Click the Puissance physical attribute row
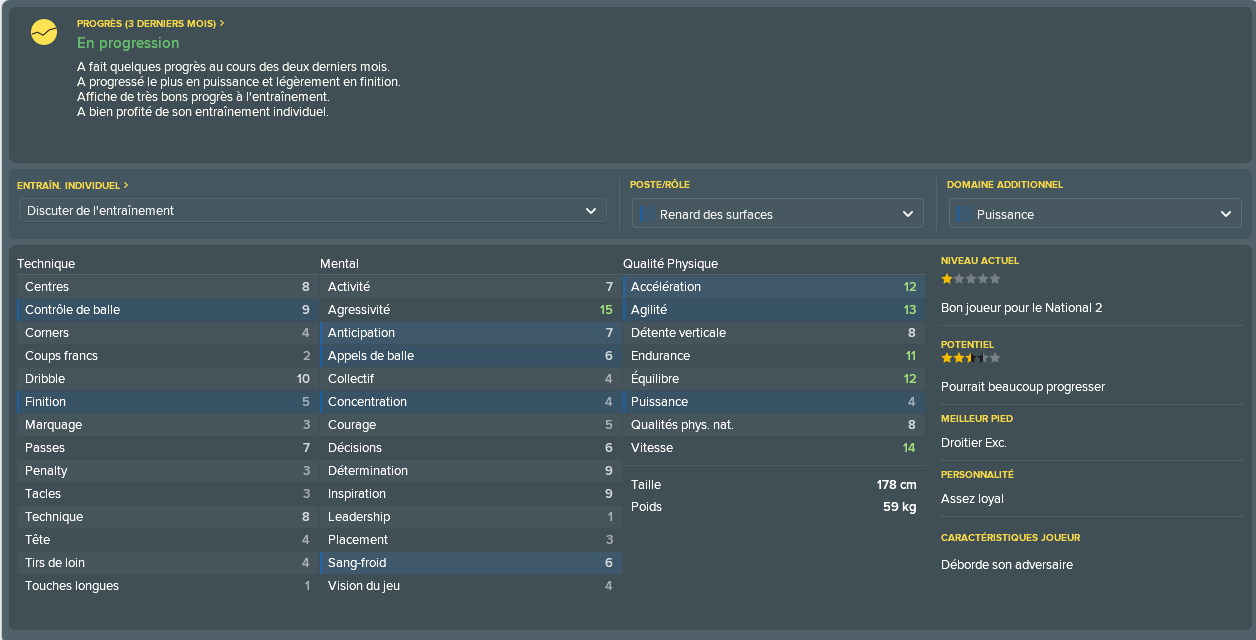 (x=773, y=402)
